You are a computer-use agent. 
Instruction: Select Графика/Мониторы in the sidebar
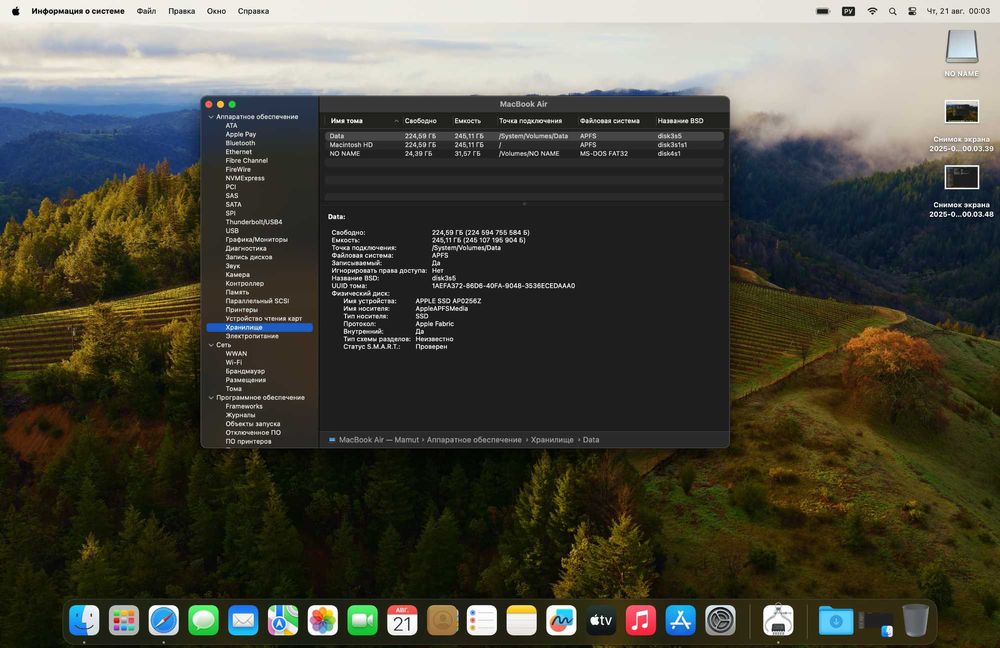pyautogui.click(x=256, y=240)
